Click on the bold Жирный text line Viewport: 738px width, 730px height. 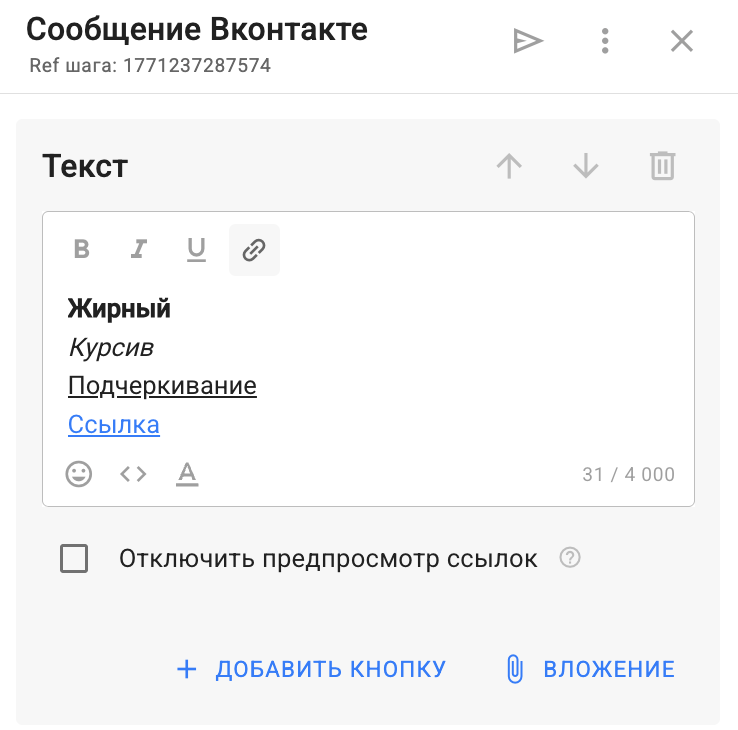click(x=119, y=309)
